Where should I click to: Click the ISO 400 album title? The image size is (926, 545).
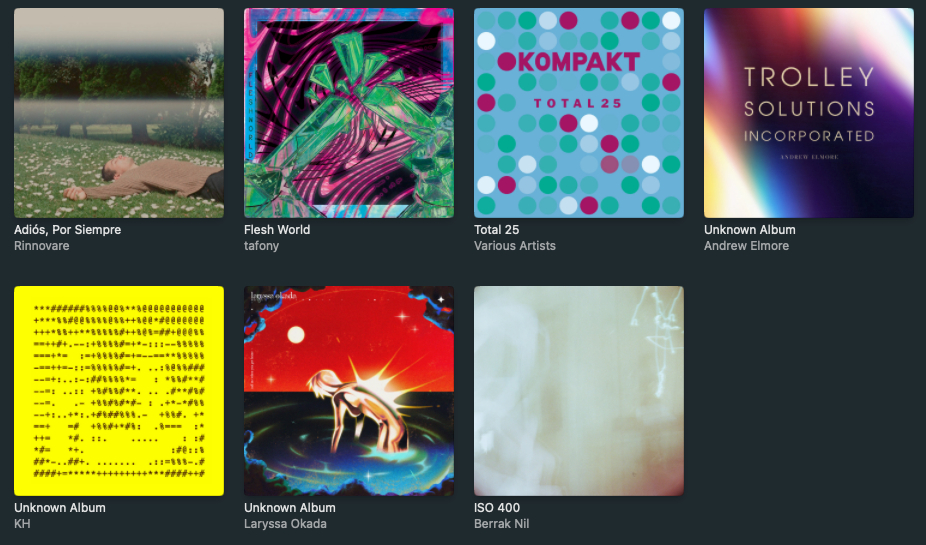[x=497, y=508]
